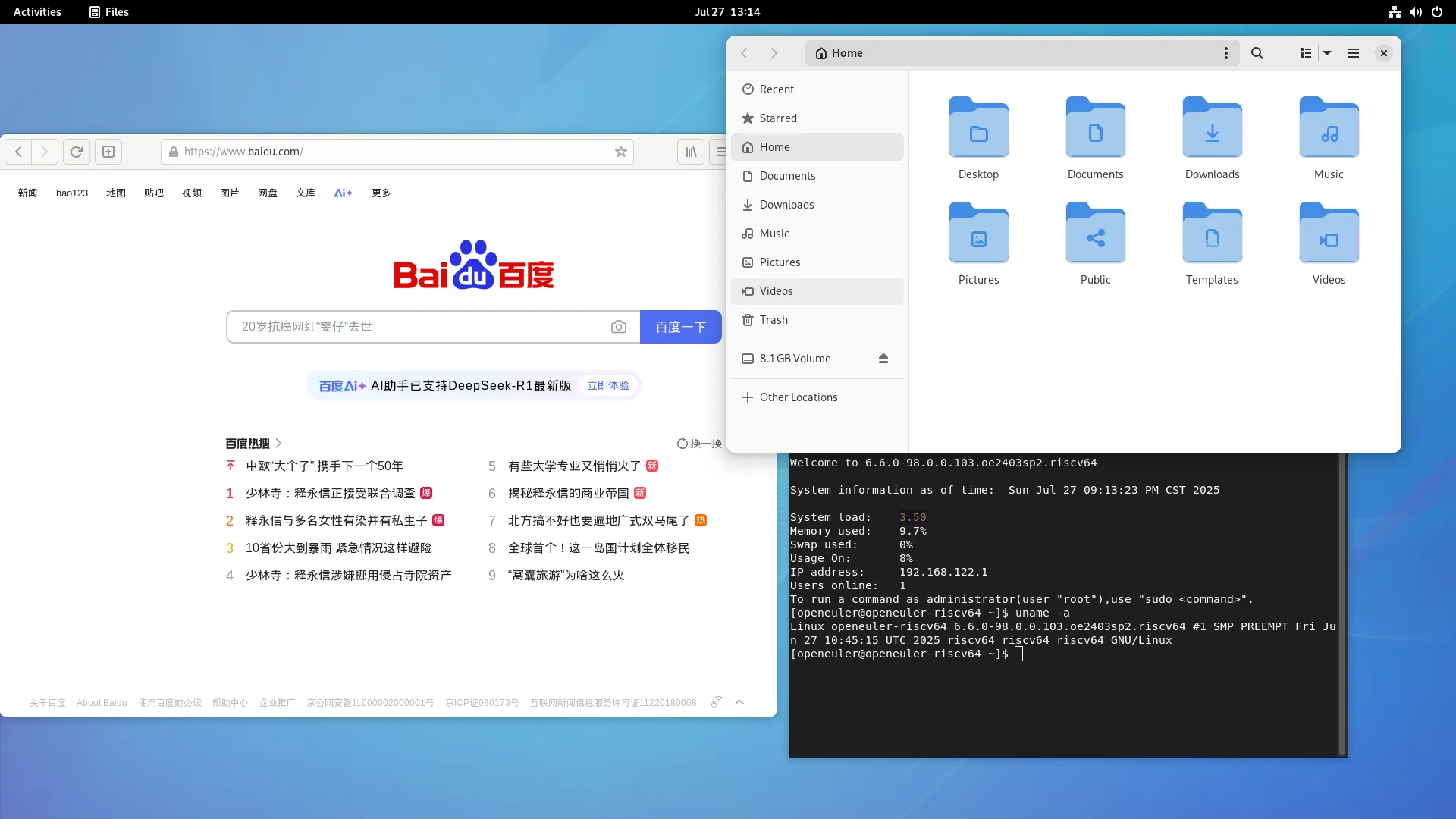This screenshot has width=1456, height=819.
Task: Open the Pictures folder icon in grid
Action: click(x=978, y=233)
